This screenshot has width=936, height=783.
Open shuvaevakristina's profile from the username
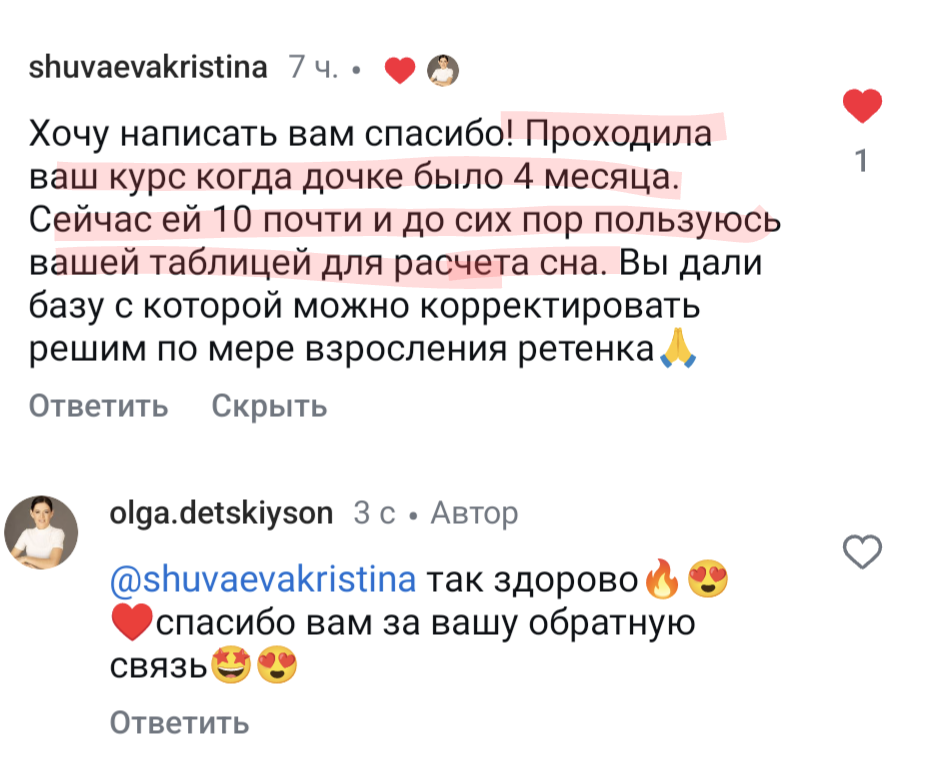tap(149, 68)
